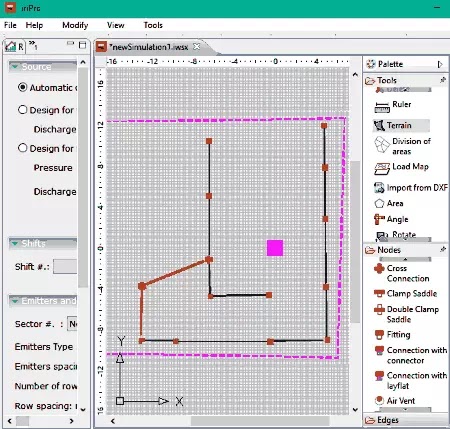Switch to newSimulation1.iwsx tab

pos(148,47)
